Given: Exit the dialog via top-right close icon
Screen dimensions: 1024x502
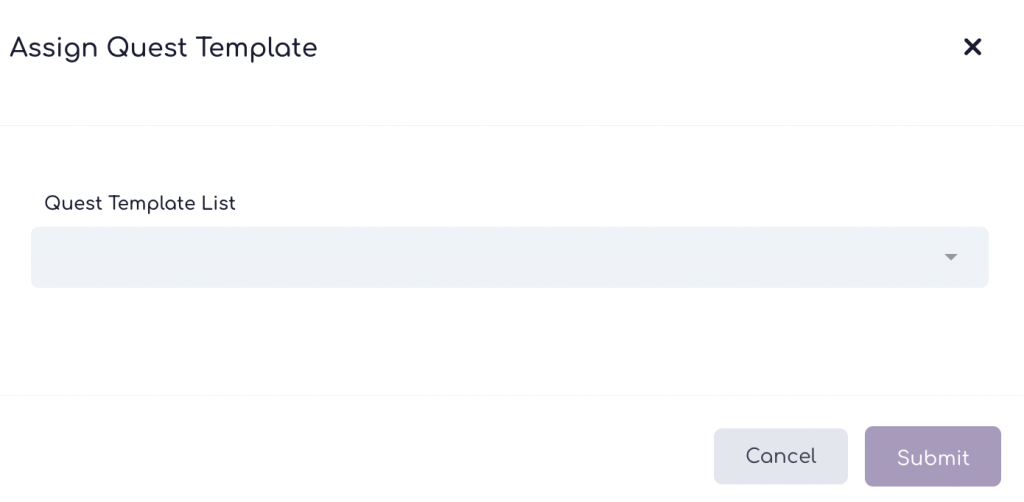Looking at the screenshot, I should click(x=972, y=47).
